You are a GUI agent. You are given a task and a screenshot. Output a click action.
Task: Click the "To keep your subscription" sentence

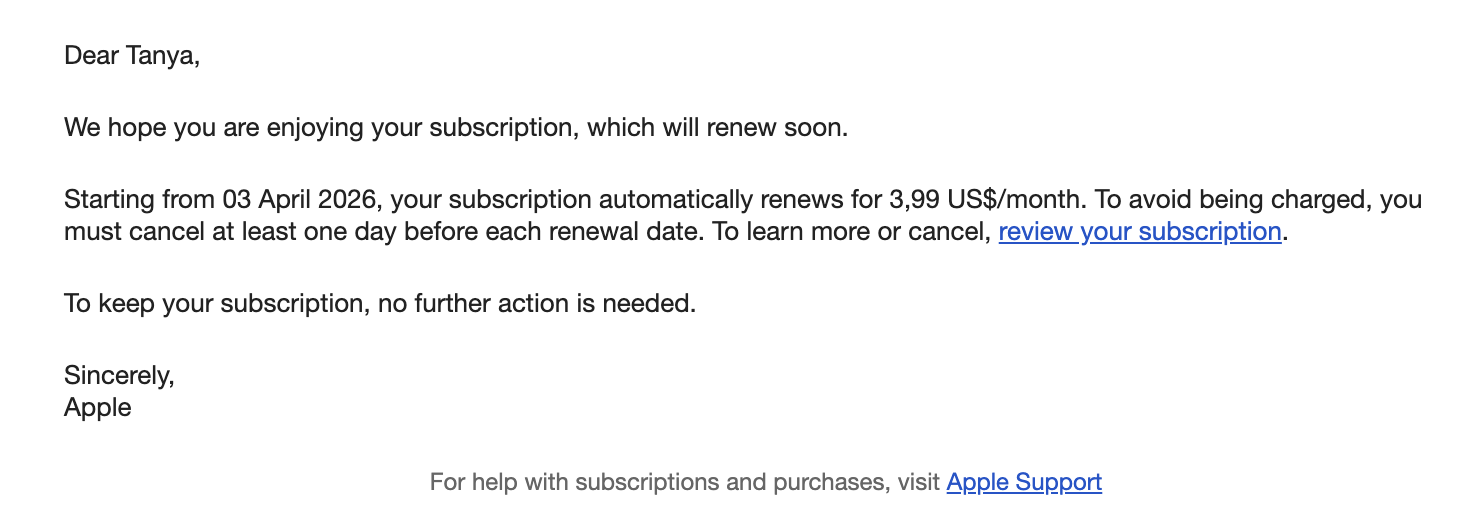click(x=215, y=303)
